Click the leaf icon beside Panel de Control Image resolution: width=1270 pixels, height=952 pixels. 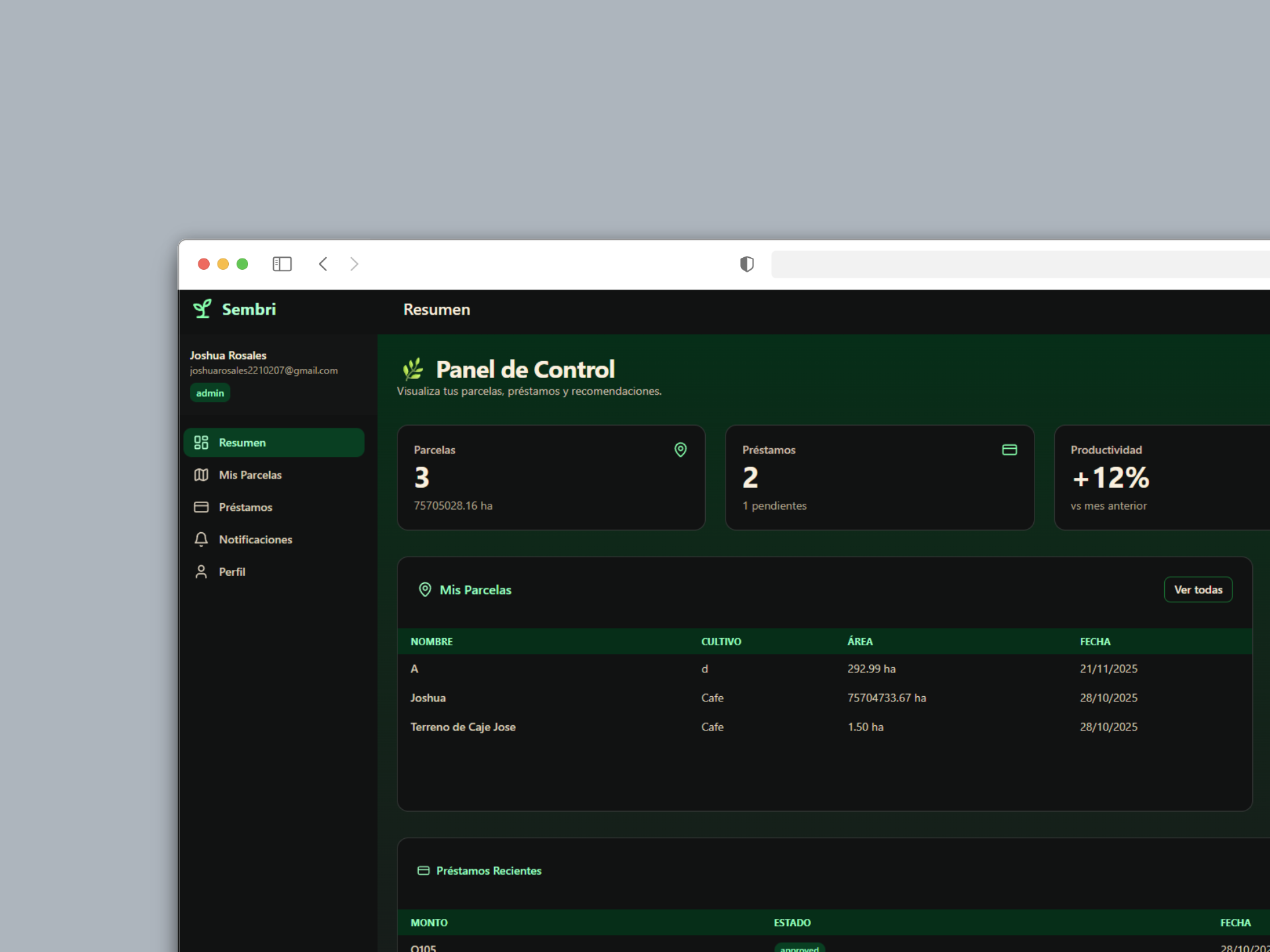[413, 369]
